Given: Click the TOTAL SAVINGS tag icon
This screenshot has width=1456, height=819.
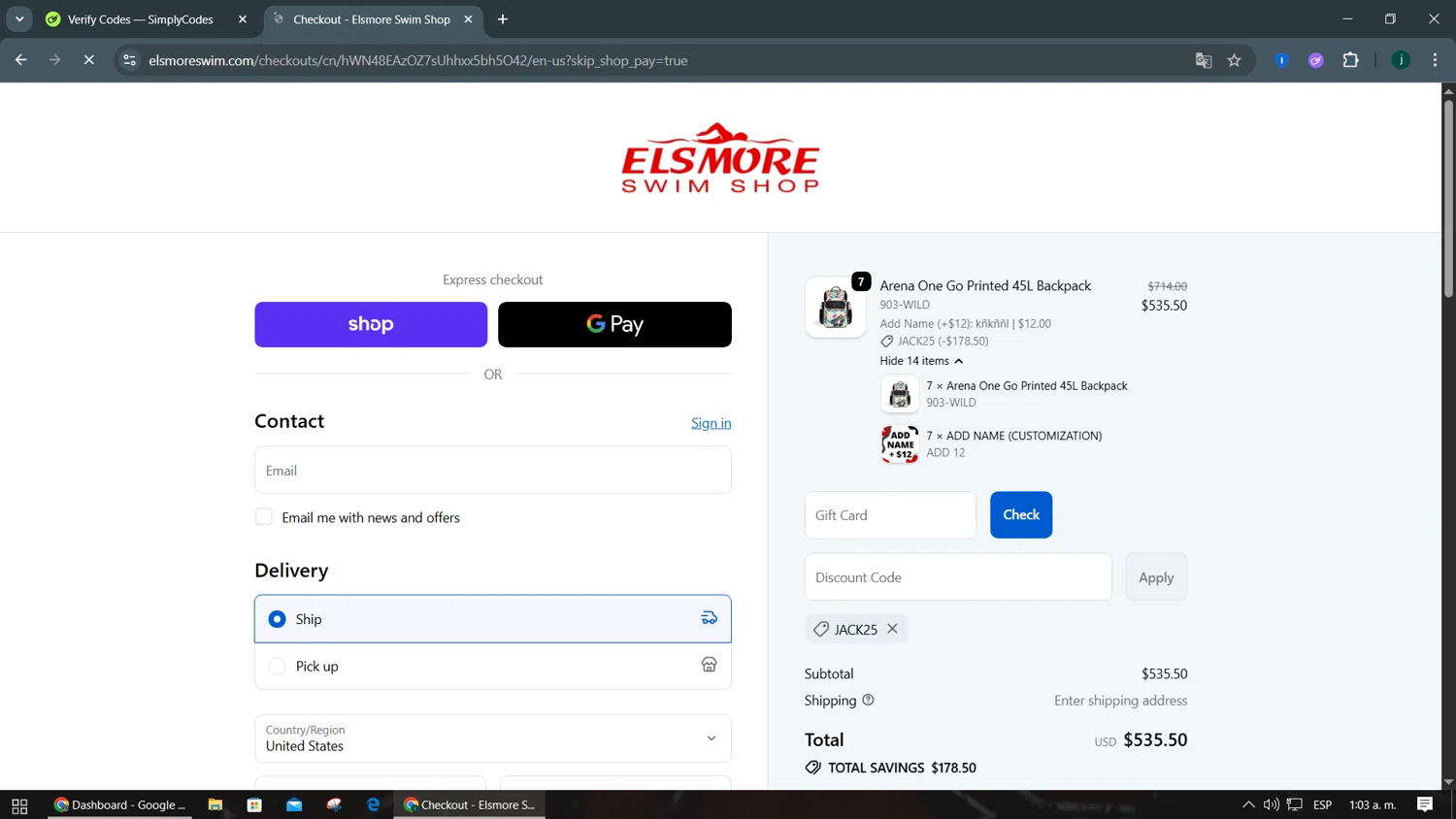Looking at the screenshot, I should (x=812, y=768).
